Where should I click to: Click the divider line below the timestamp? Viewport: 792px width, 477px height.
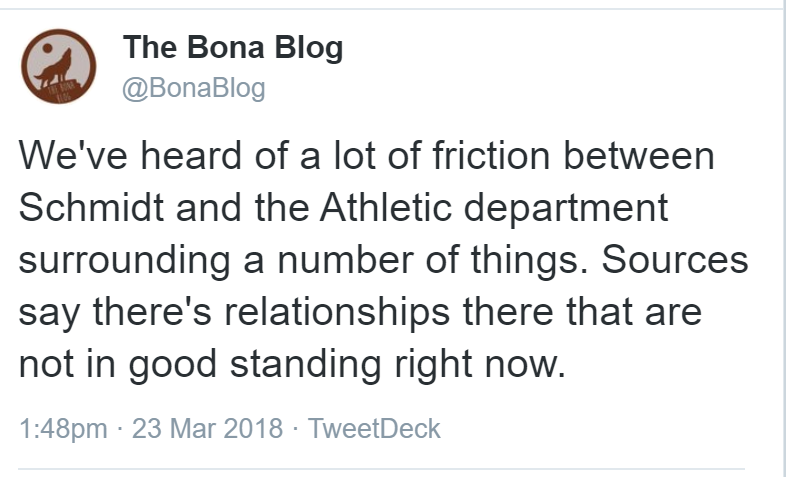[381, 469]
